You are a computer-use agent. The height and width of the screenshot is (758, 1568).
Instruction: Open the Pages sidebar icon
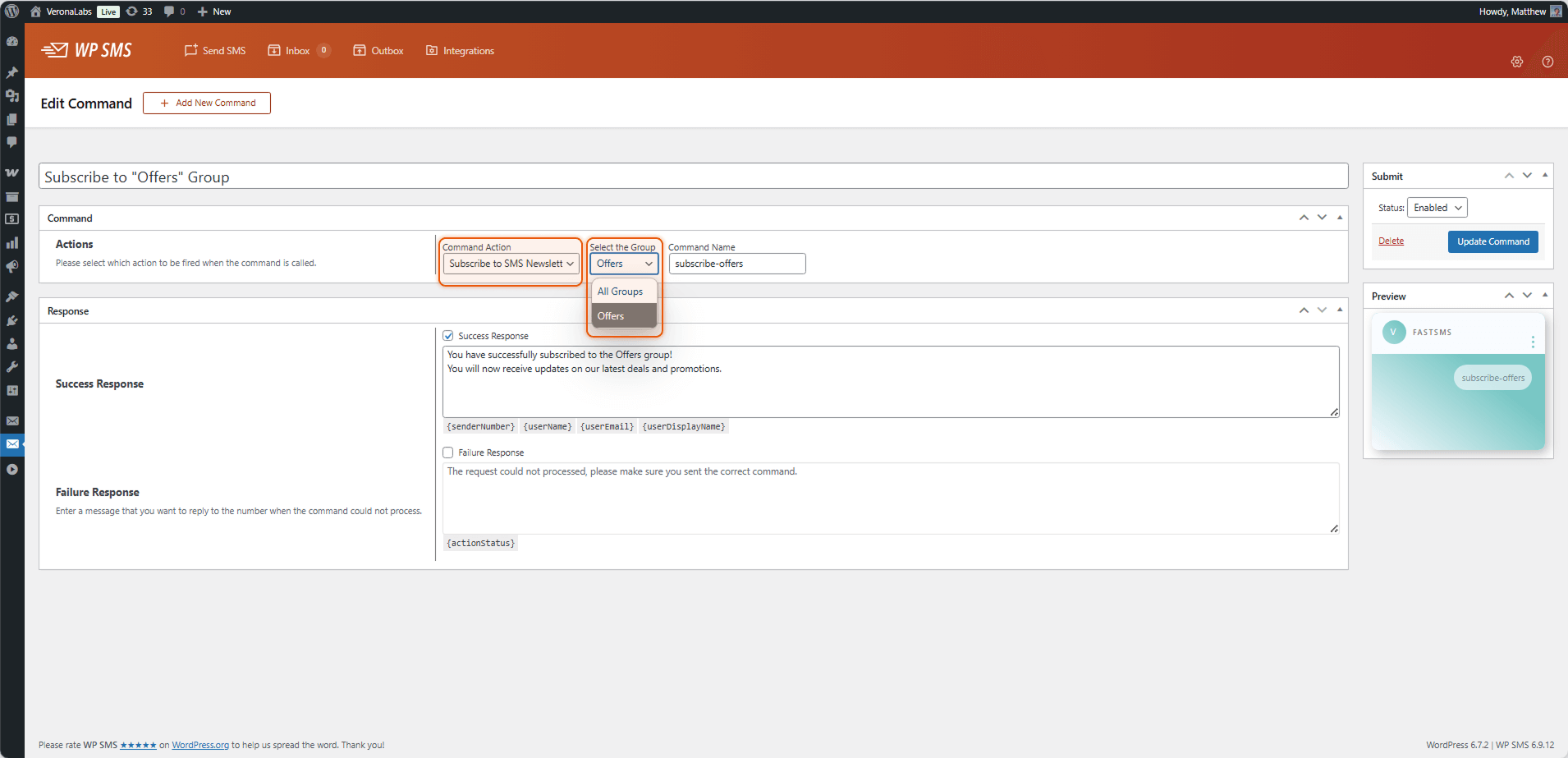point(12,119)
